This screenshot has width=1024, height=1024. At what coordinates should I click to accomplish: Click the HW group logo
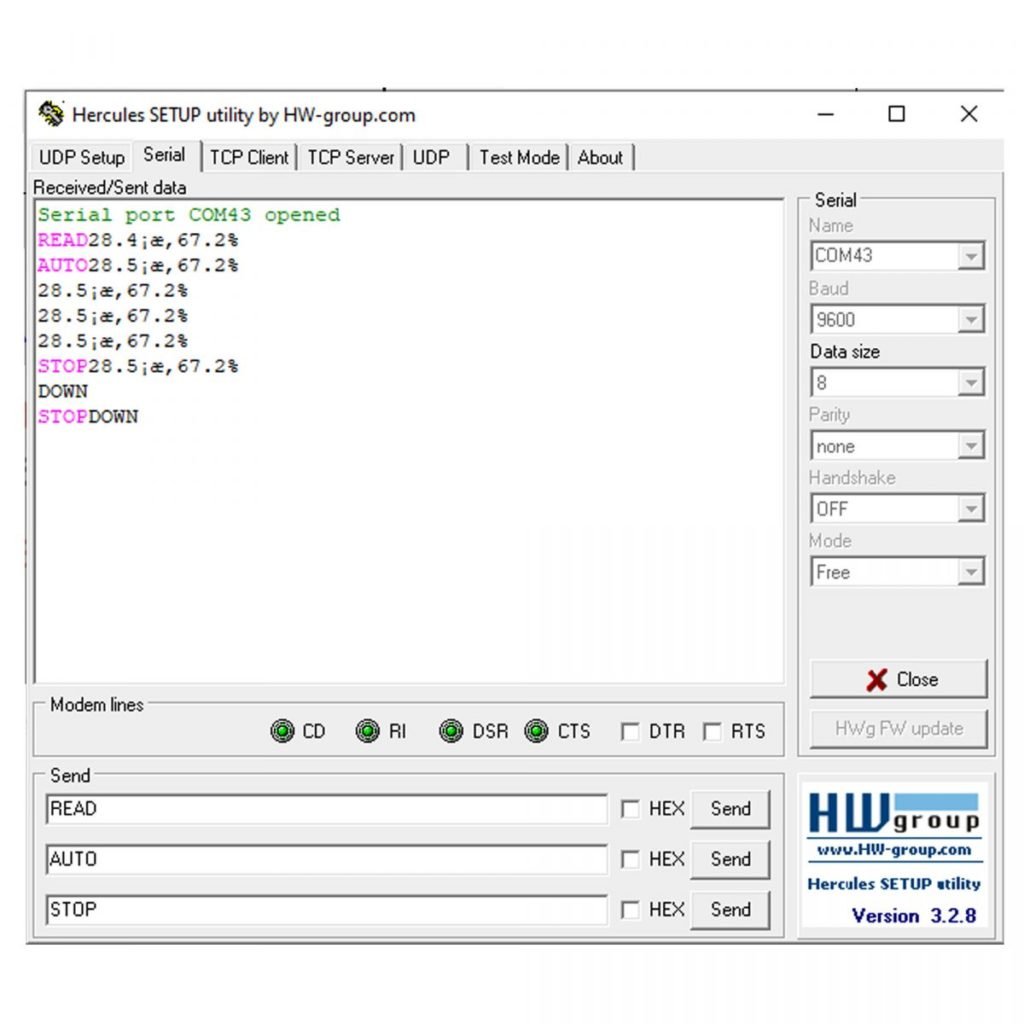point(894,813)
